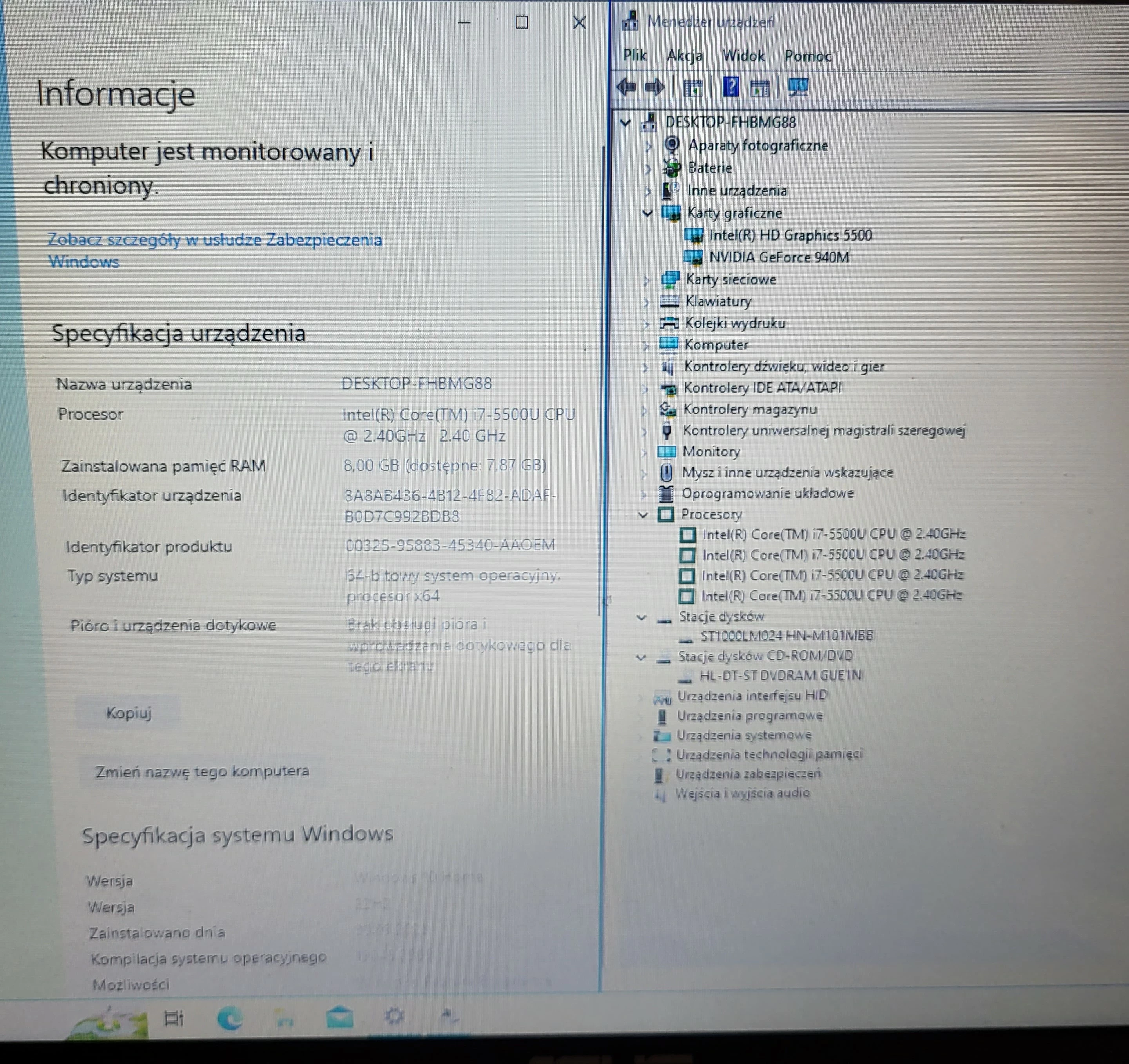
Task: Open Settings gear on the taskbar
Action: (394, 1016)
